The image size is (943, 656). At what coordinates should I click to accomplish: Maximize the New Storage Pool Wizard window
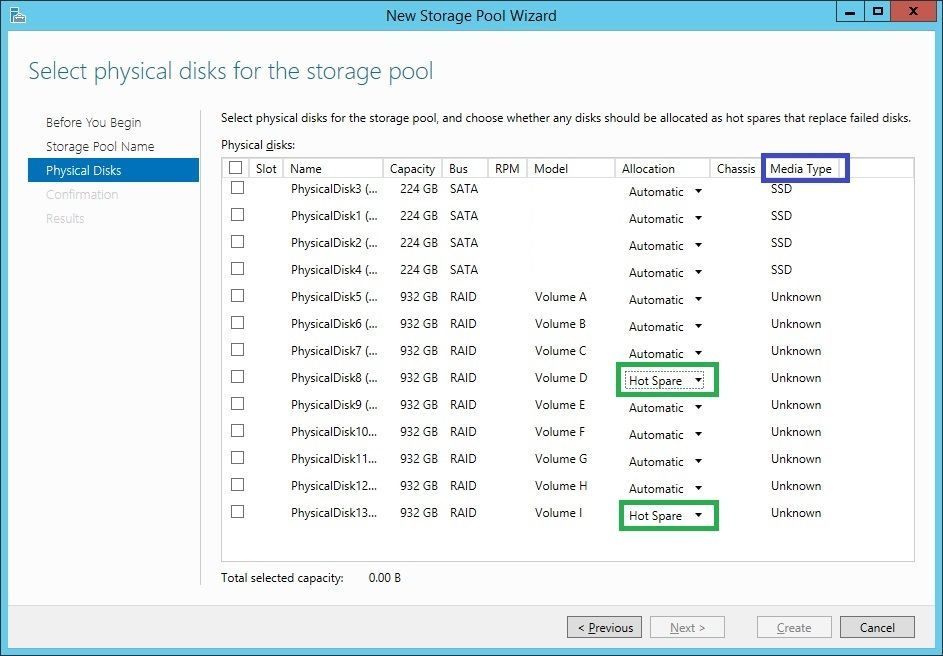tap(877, 11)
